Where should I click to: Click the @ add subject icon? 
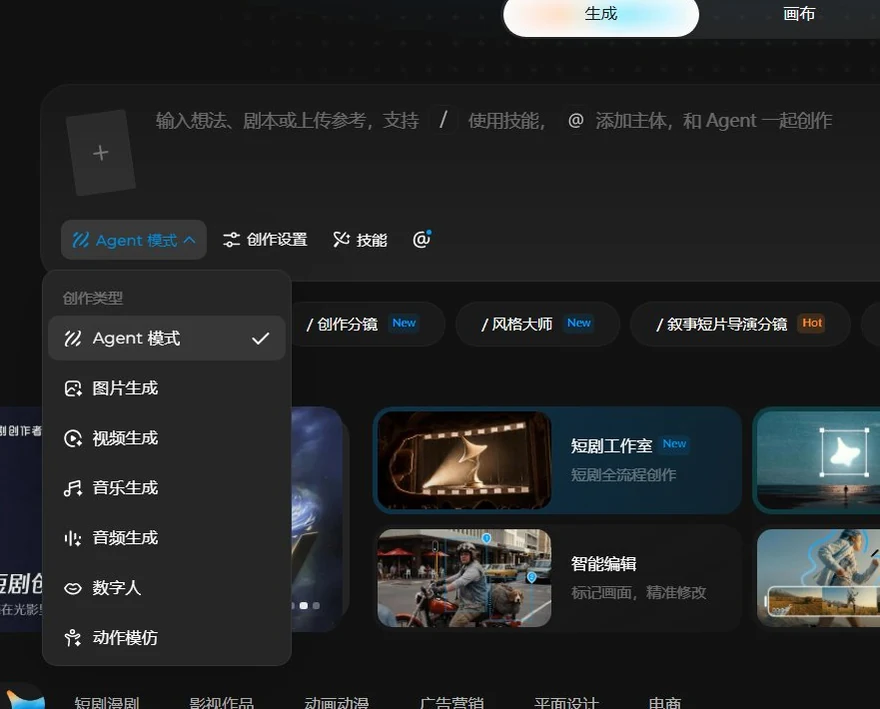tap(421, 239)
